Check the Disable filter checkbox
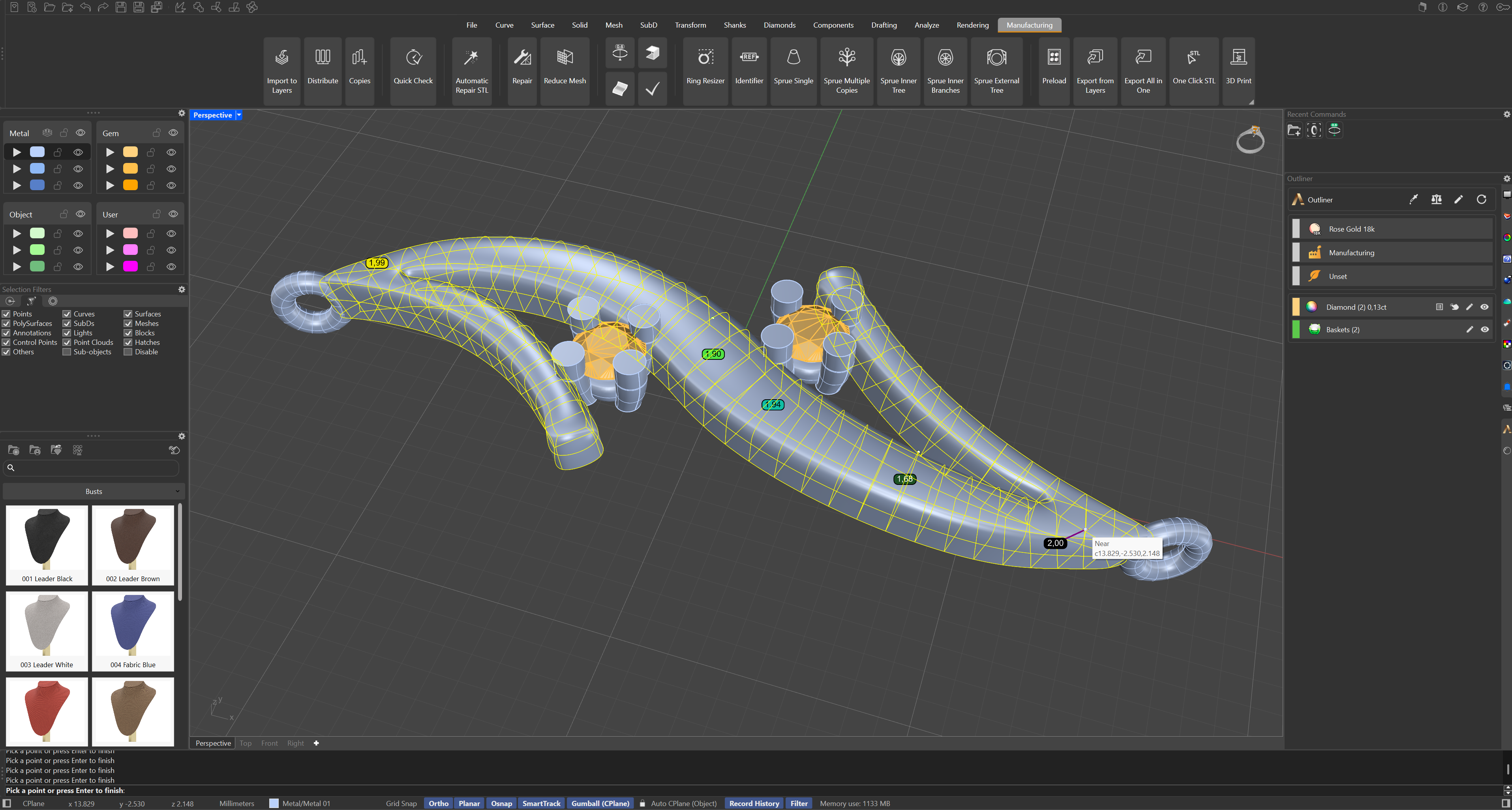Viewport: 1512px width, 810px height. pos(128,352)
